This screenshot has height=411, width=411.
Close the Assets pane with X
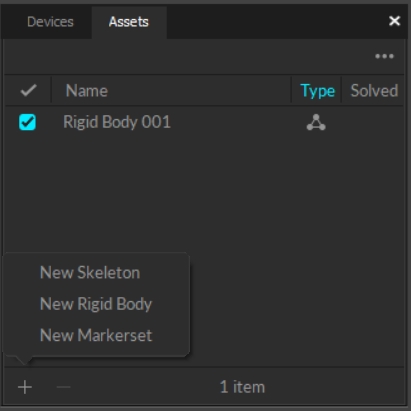point(394,21)
